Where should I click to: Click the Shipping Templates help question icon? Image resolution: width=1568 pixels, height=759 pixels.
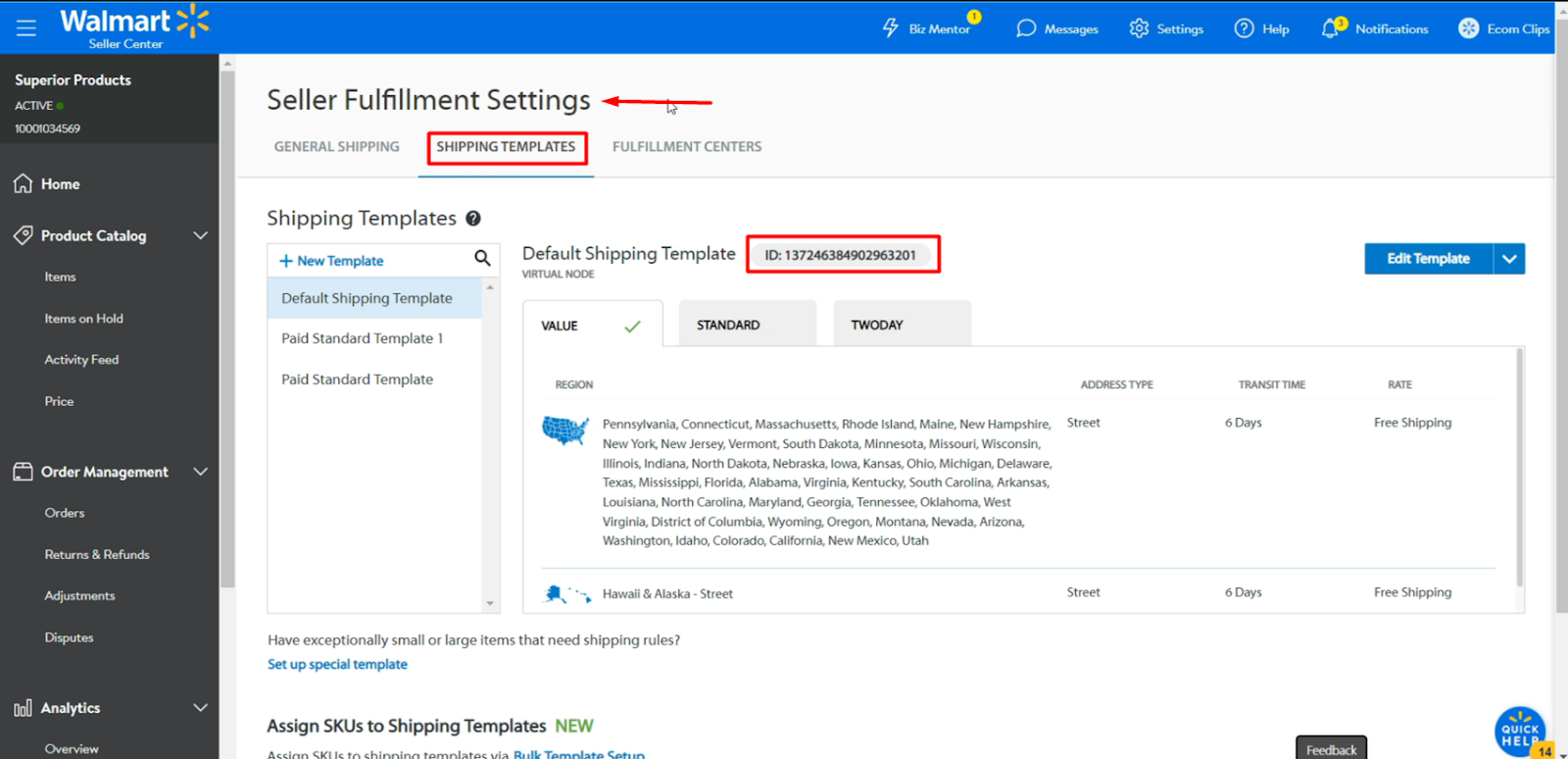[x=473, y=219]
